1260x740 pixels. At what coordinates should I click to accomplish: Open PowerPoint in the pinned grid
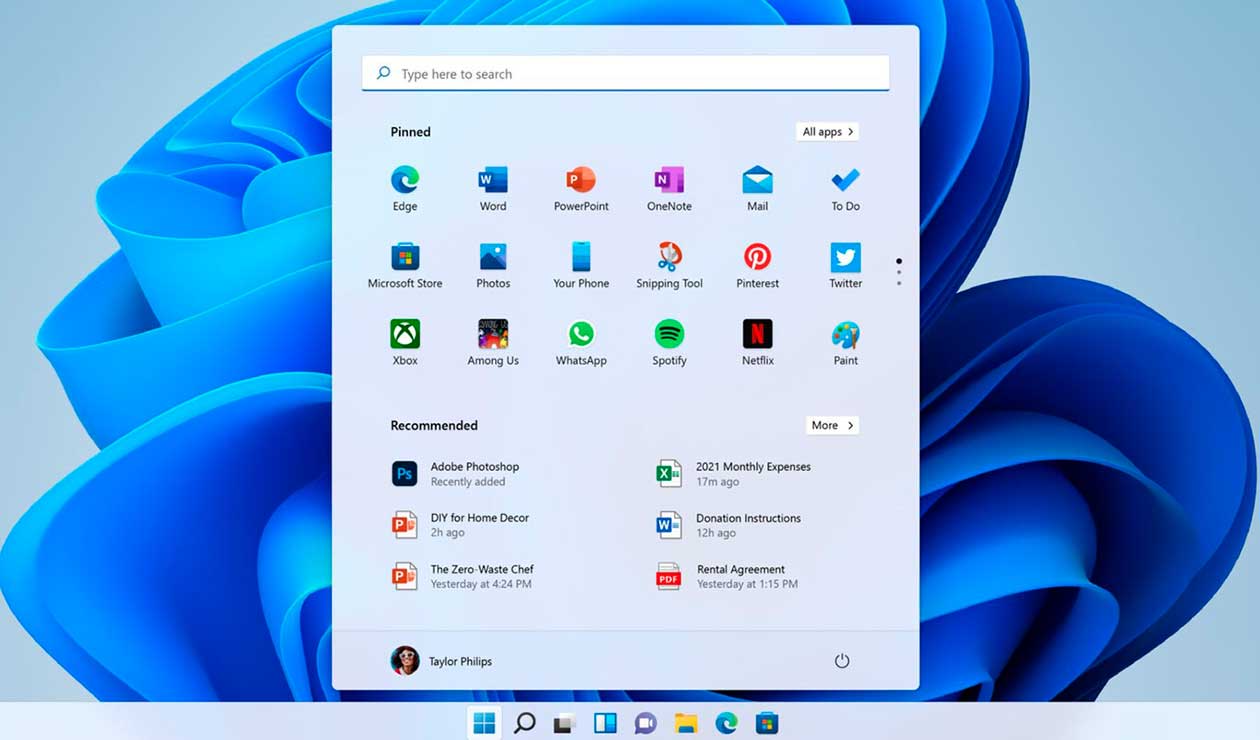click(x=581, y=189)
